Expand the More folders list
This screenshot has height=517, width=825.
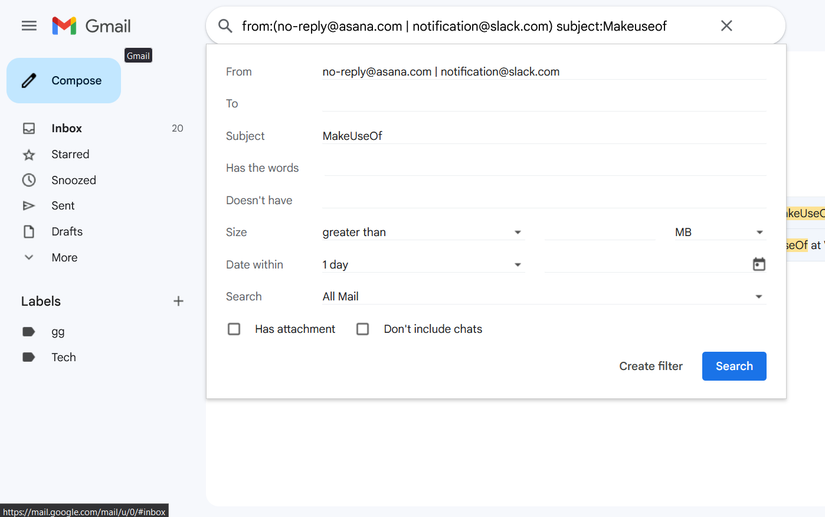pos(64,257)
